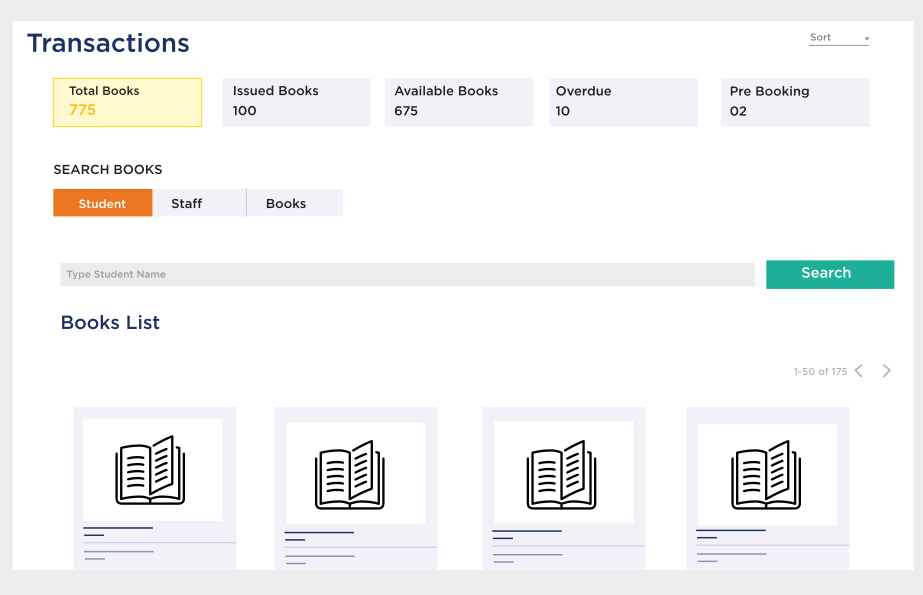This screenshot has width=923, height=595.
Task: Show the Overdue books card
Action: pyautogui.click(x=623, y=102)
